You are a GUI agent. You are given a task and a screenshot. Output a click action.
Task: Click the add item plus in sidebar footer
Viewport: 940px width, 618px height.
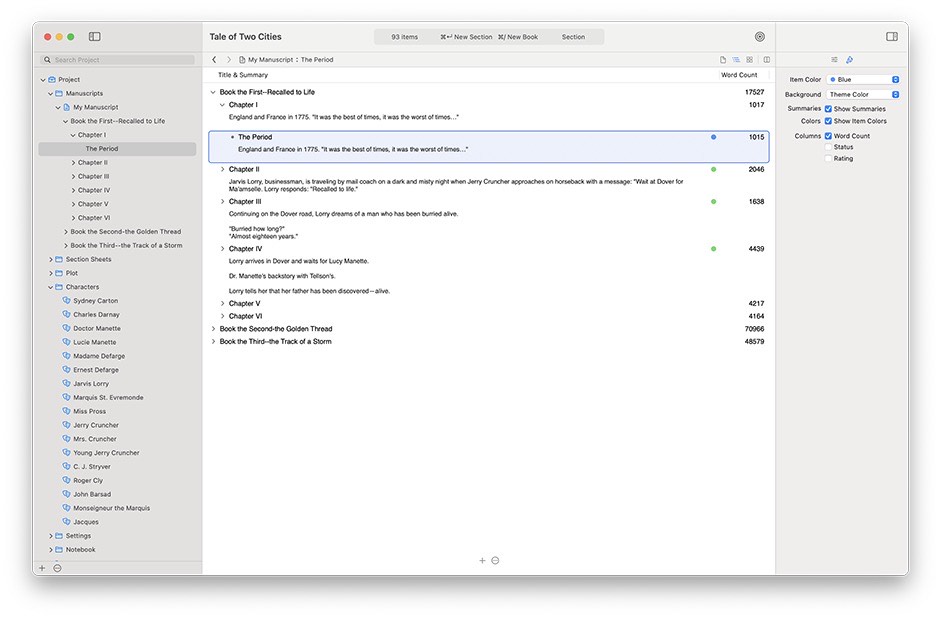pos(42,568)
